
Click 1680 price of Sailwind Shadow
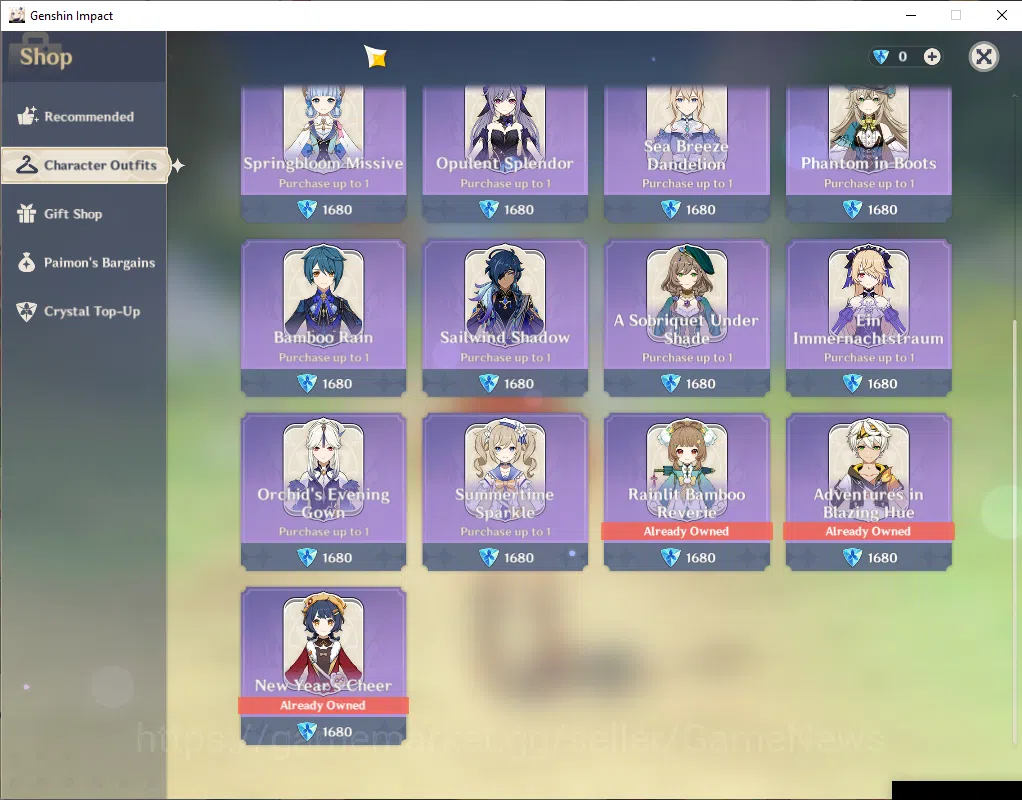(519, 383)
